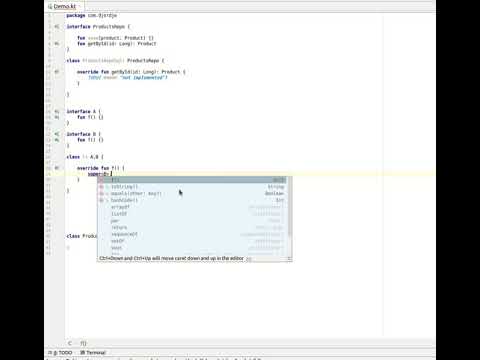Screen dimensions: 480x360
Task: Click gutter marker beside interface ProductsRepo
Action: point(57,26)
